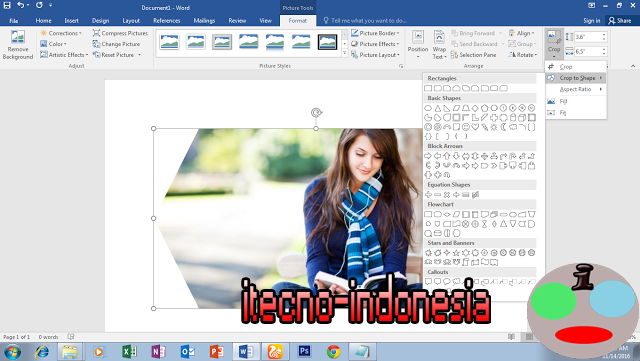The image size is (640, 361).
Task: Pick the Sun shape in Basic Shapes
Action: [x=494, y=127]
